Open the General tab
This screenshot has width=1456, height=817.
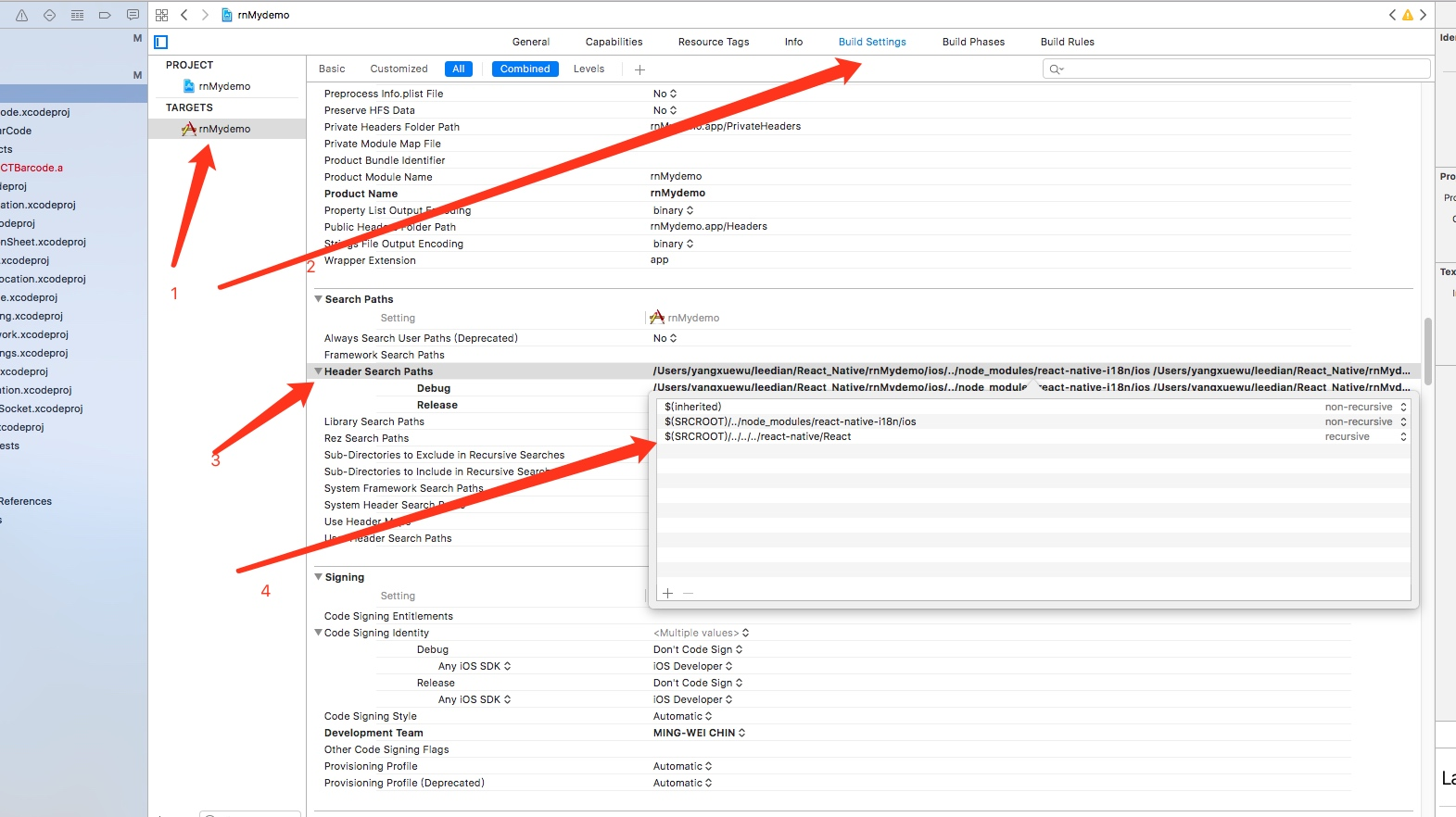coord(531,42)
